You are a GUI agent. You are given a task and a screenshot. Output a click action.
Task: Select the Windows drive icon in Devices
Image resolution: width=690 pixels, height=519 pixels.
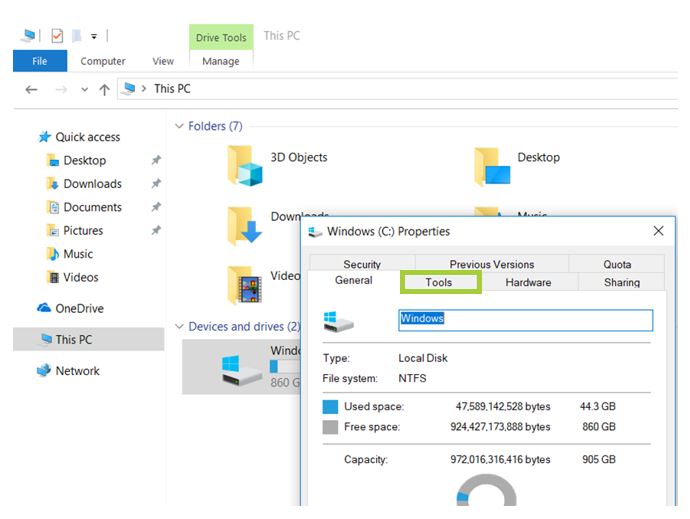coord(241,371)
